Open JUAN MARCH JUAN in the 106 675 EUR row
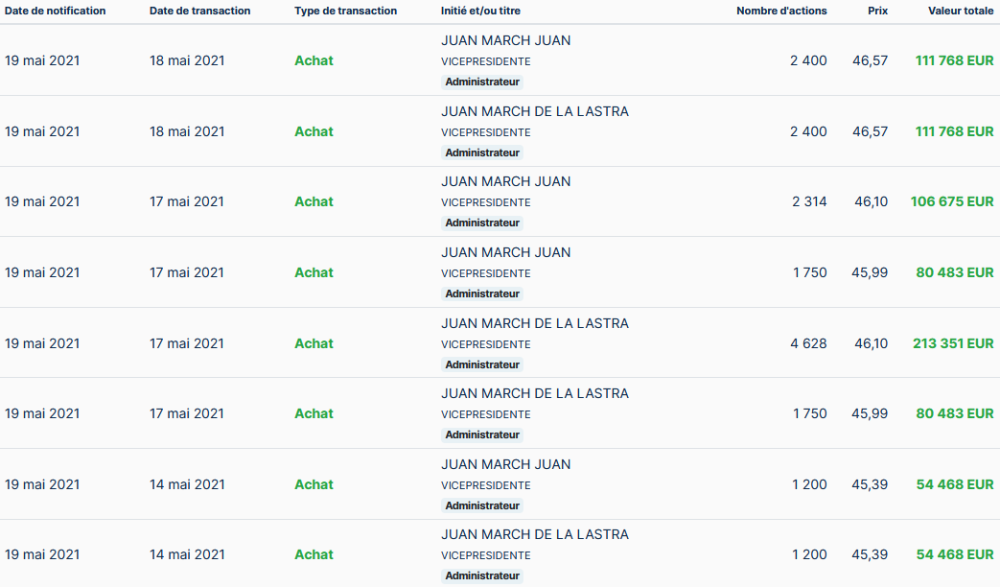The height and width of the screenshot is (587, 1000). (x=506, y=181)
